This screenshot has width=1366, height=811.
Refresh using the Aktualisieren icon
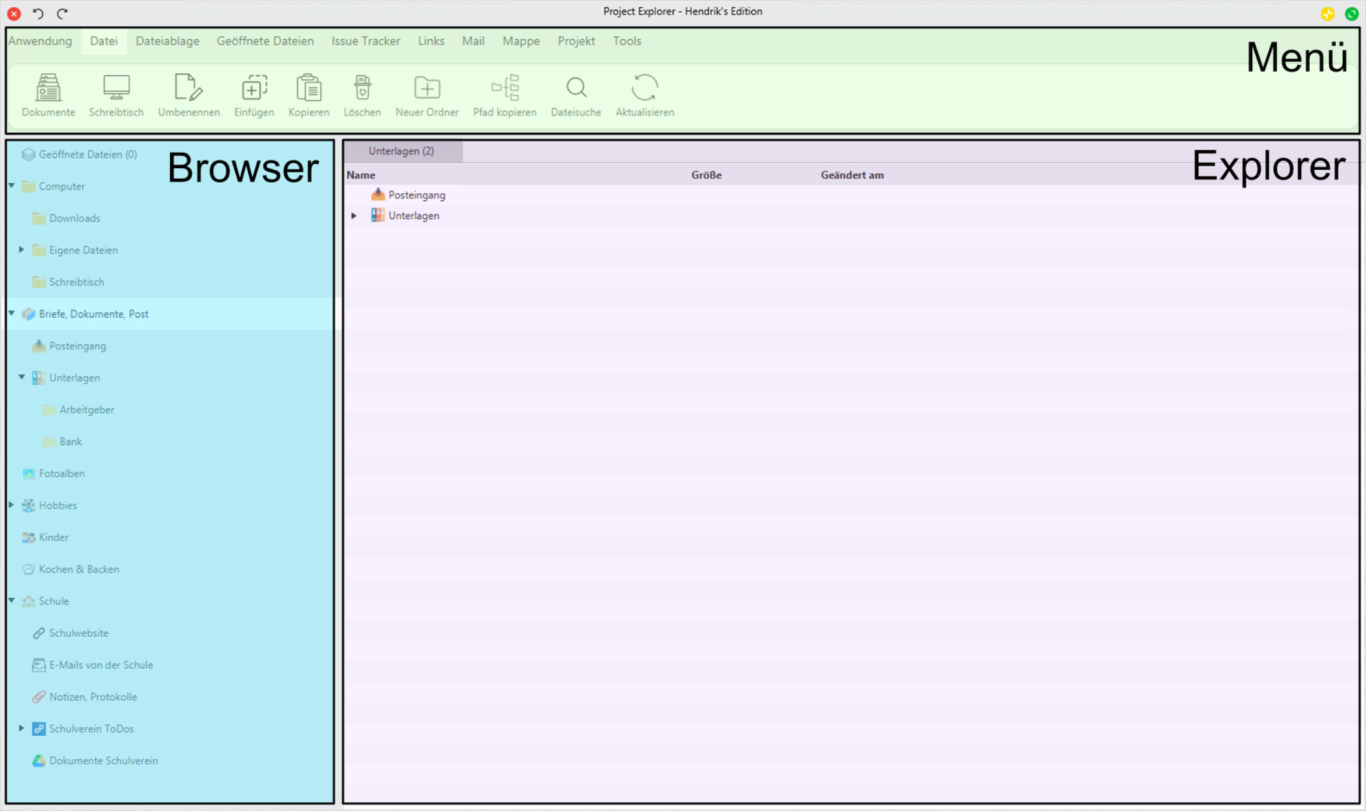coord(643,95)
